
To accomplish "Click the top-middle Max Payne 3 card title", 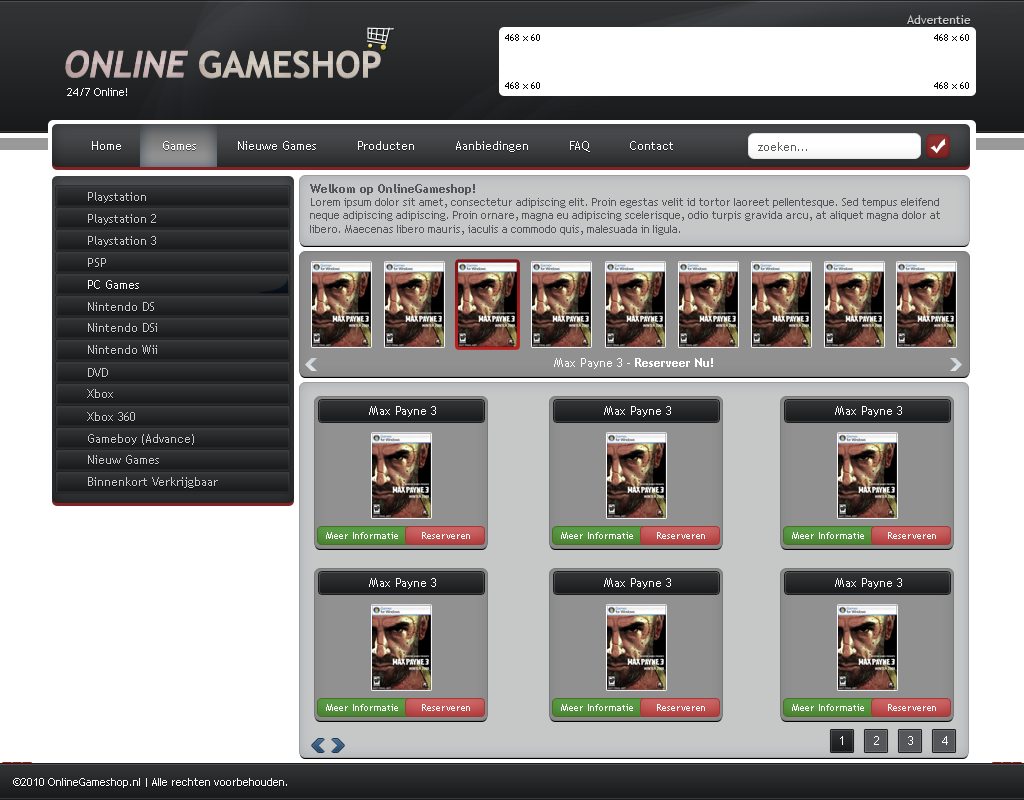I will (637, 411).
